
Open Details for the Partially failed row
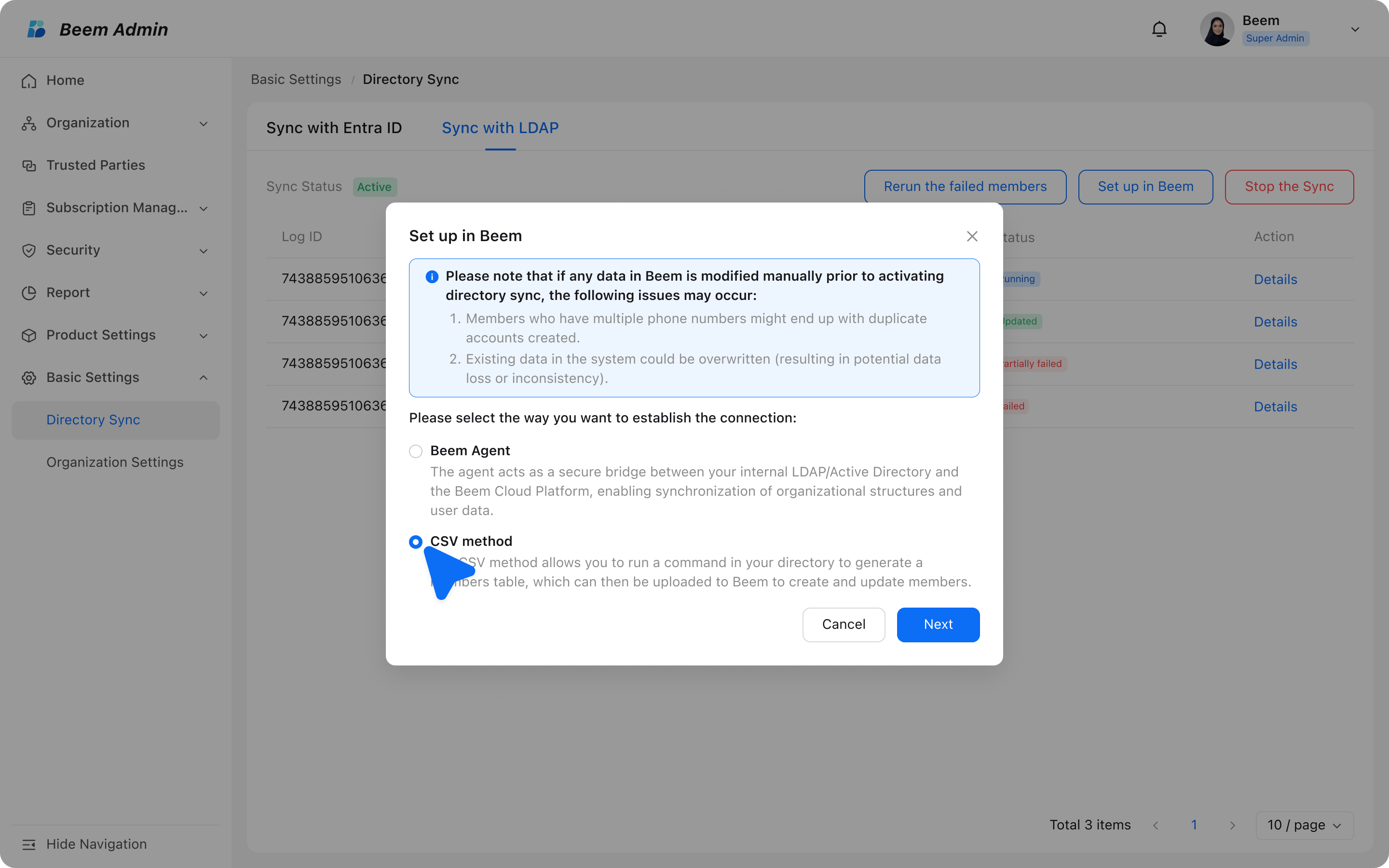pyautogui.click(x=1275, y=365)
